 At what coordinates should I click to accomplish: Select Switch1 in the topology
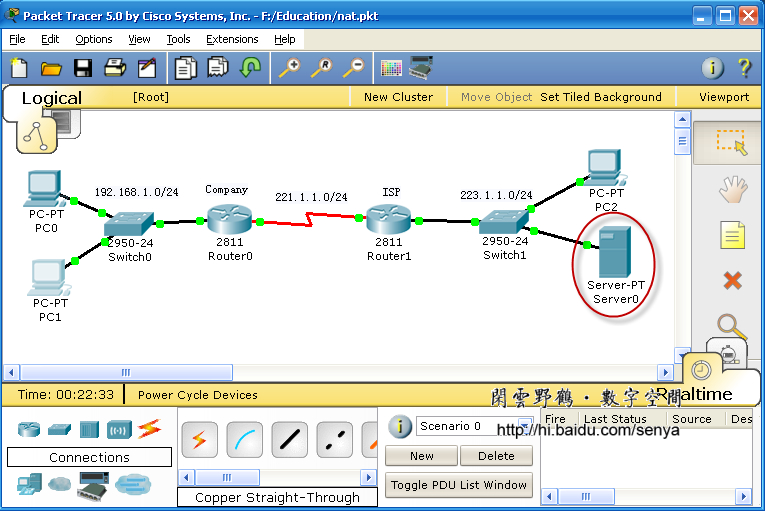503,223
